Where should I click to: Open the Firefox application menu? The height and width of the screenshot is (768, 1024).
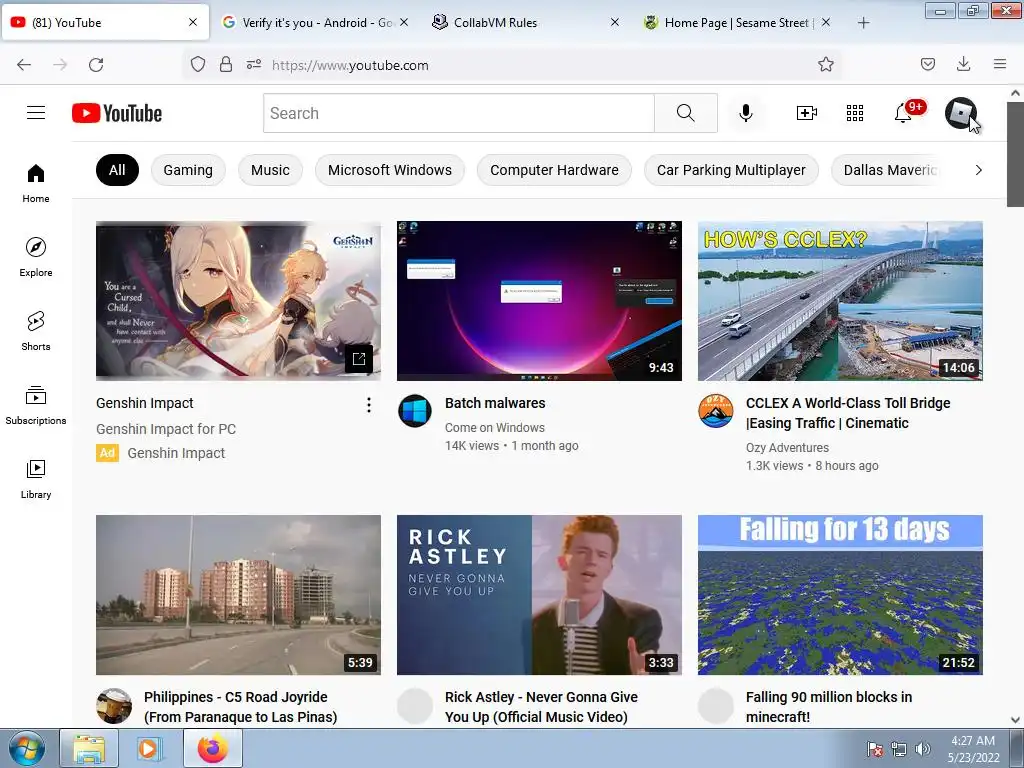(x=1000, y=64)
